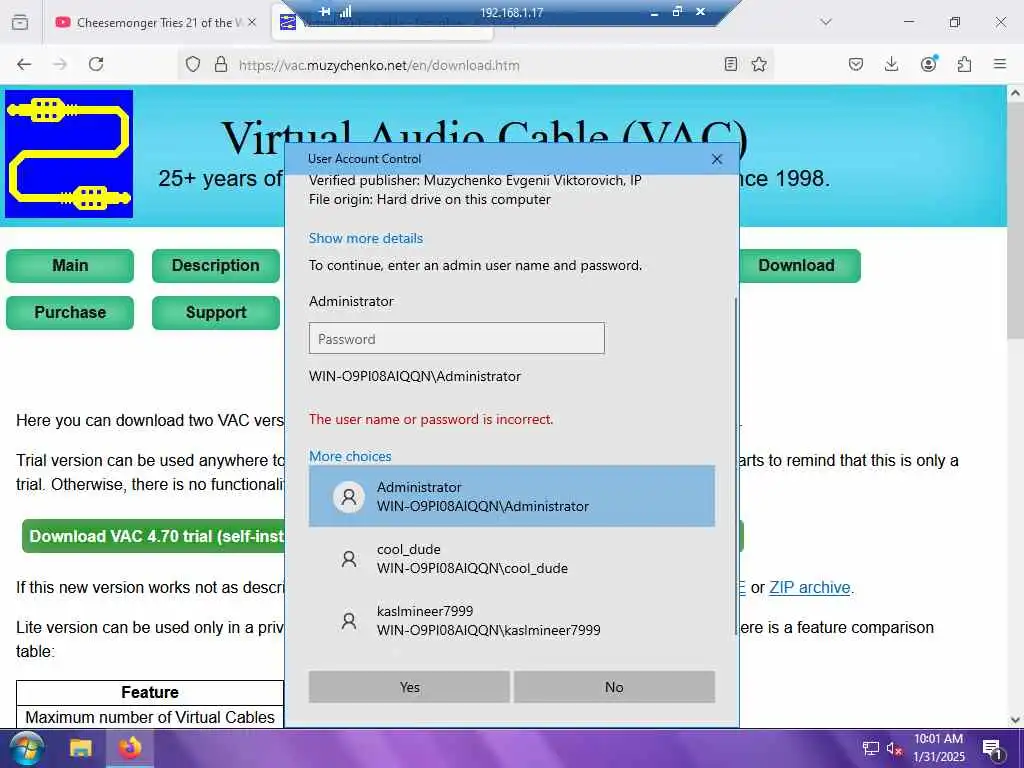The image size is (1024, 768).
Task: Open Firefox View icon in the tab bar
Action: pos(20,22)
